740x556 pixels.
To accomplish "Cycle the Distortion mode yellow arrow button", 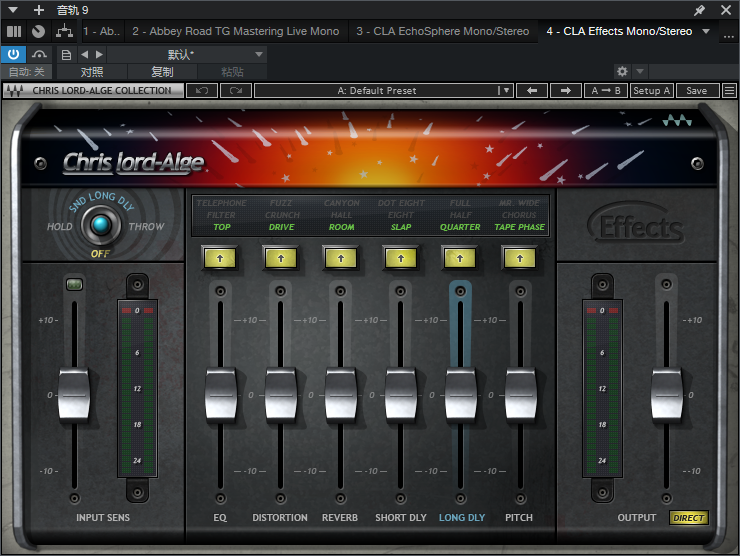I will 281,258.
